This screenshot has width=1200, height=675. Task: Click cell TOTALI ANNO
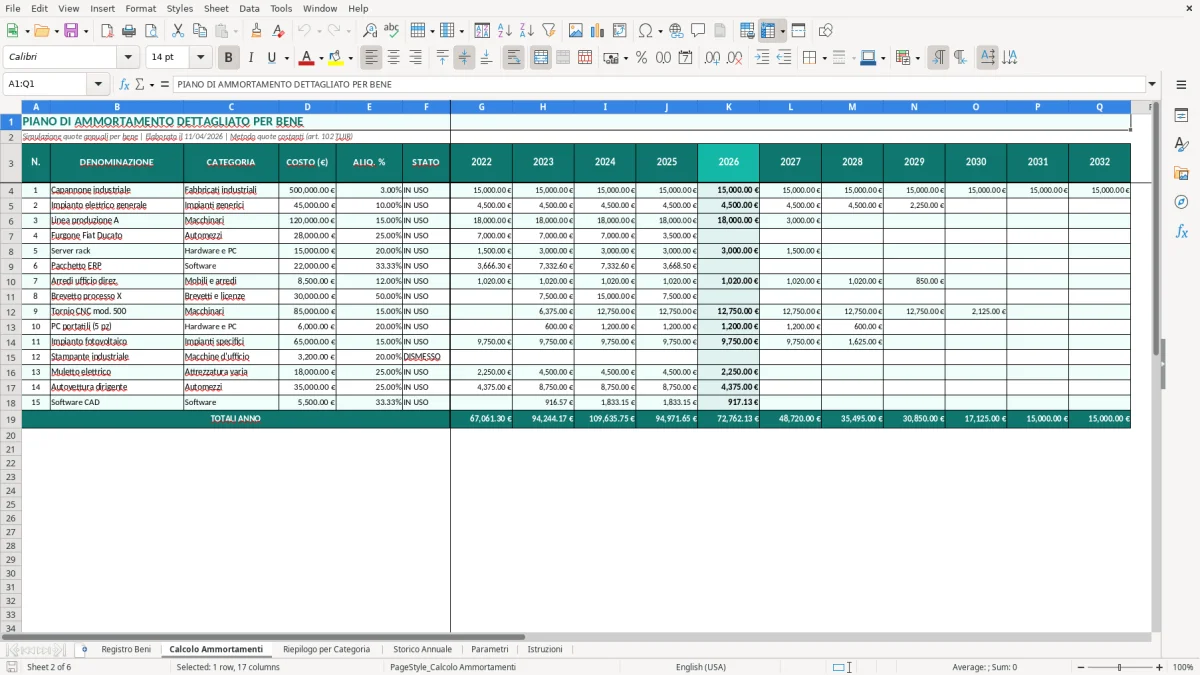click(x=236, y=420)
